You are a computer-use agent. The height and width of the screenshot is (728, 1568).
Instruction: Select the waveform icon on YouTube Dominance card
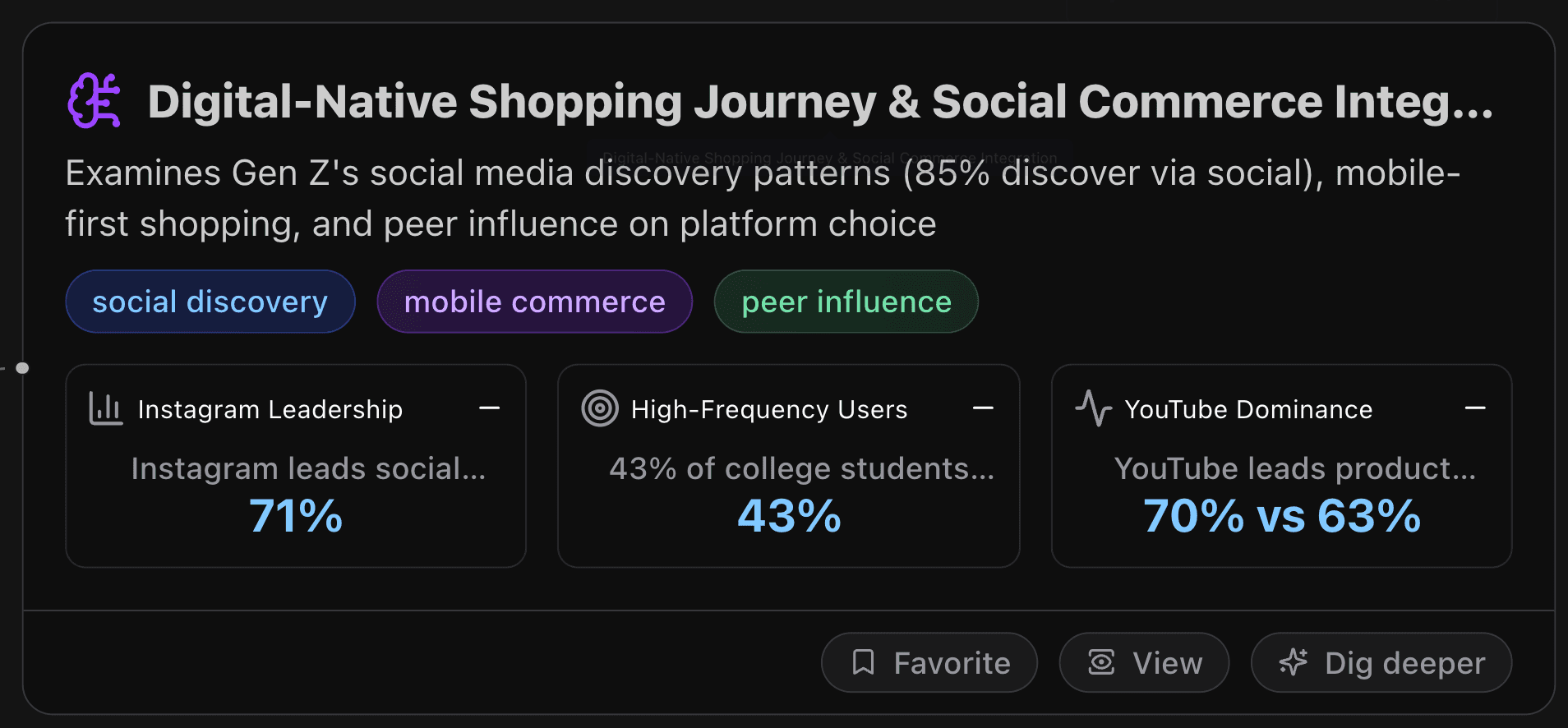[x=1093, y=408]
